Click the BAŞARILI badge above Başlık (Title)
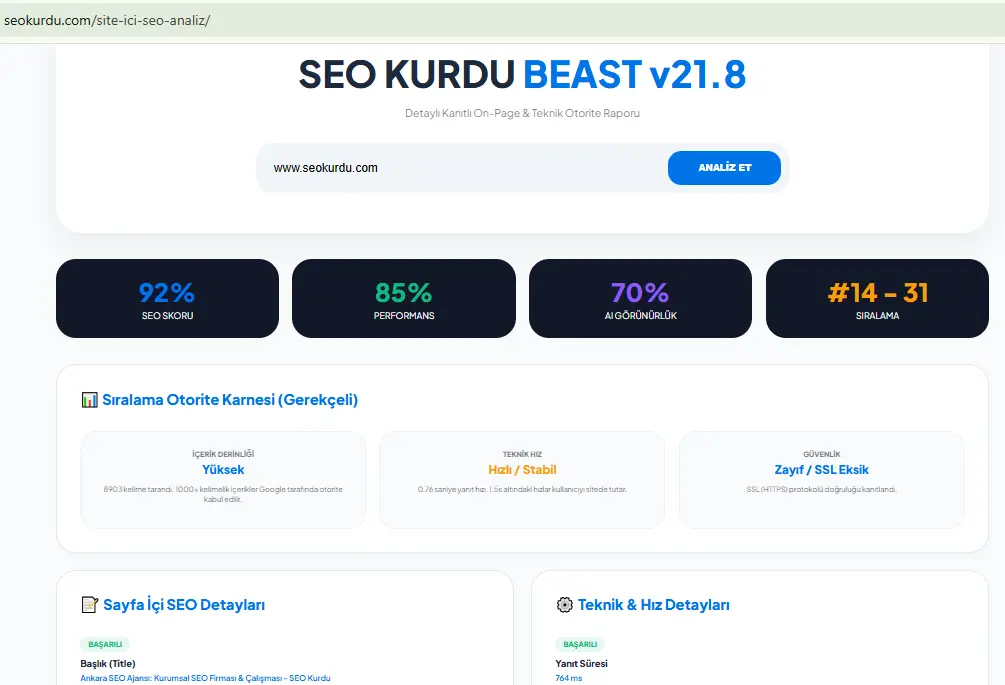The height and width of the screenshot is (685, 1005). click(x=105, y=644)
